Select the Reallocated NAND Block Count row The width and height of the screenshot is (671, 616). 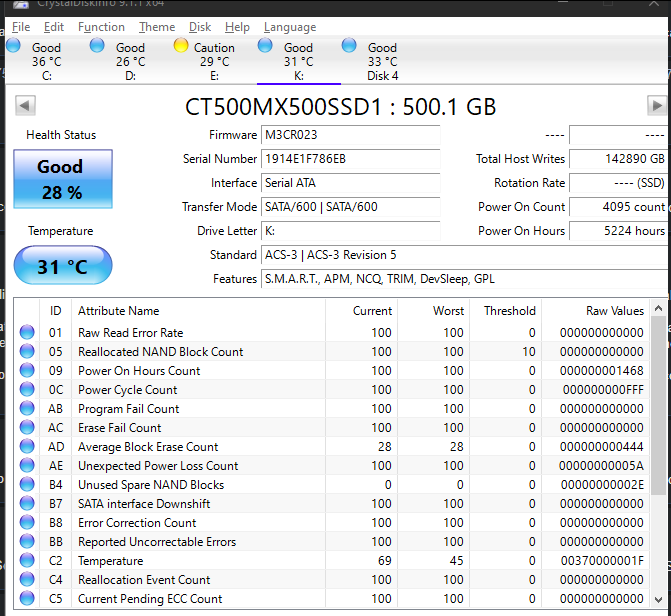coord(160,352)
